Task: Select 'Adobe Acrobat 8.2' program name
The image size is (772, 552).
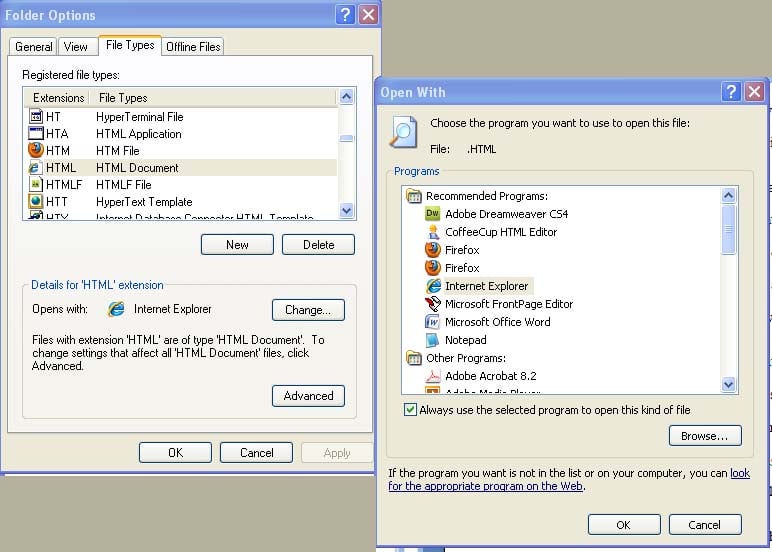Action: click(x=491, y=376)
